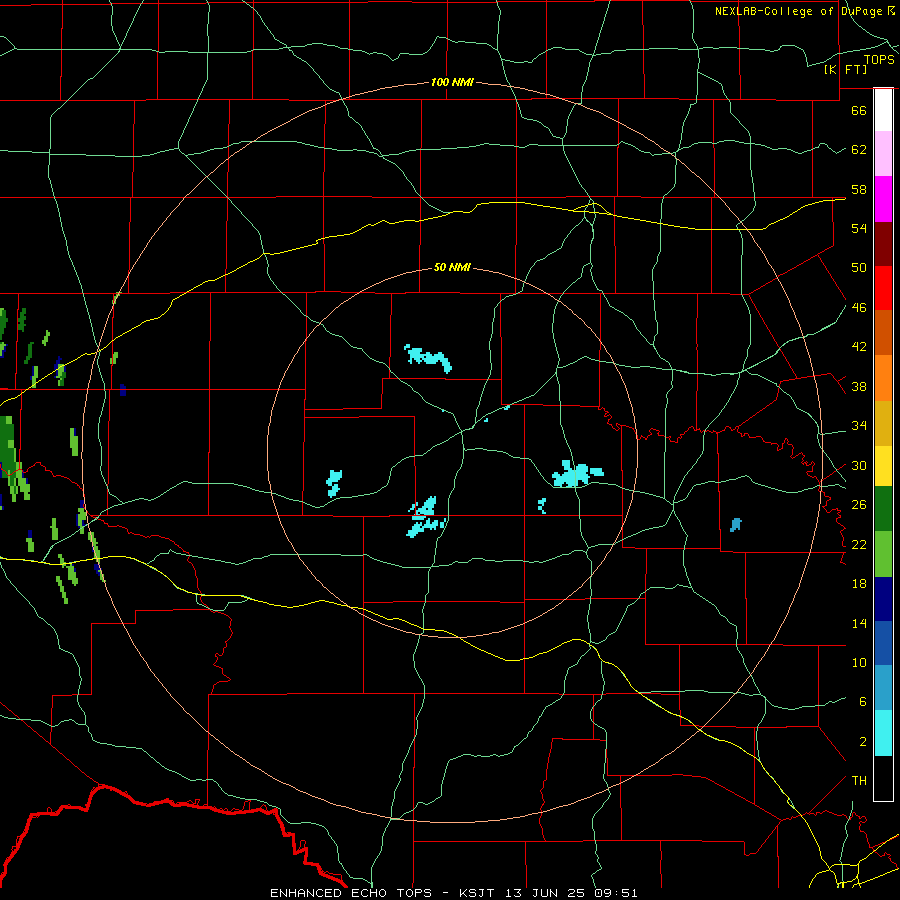
Task: Click the medium blue legend swatch
Action: pos(883,643)
